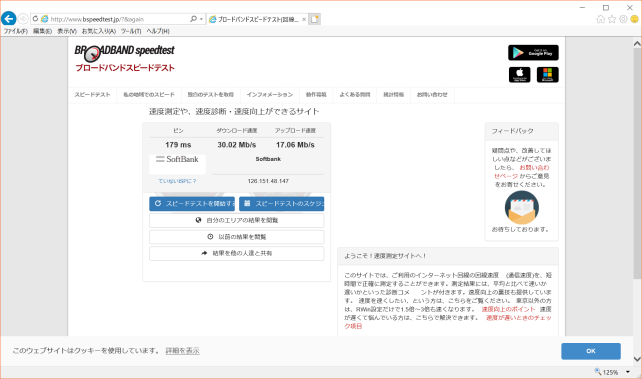Image resolution: width=642 pixels, height=379 pixels.
Task: Open the ファイル(F) menu
Action: click(16, 31)
